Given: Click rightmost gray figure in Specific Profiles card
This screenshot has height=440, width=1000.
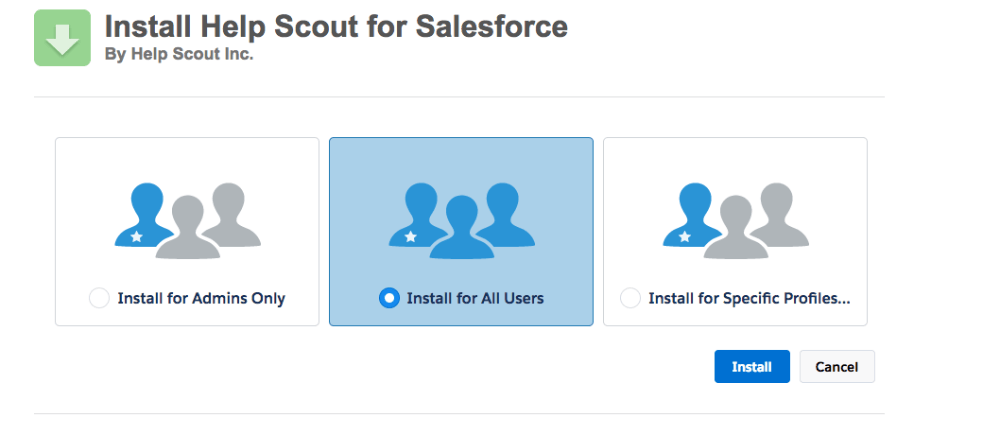Looking at the screenshot, I should coord(774,213).
